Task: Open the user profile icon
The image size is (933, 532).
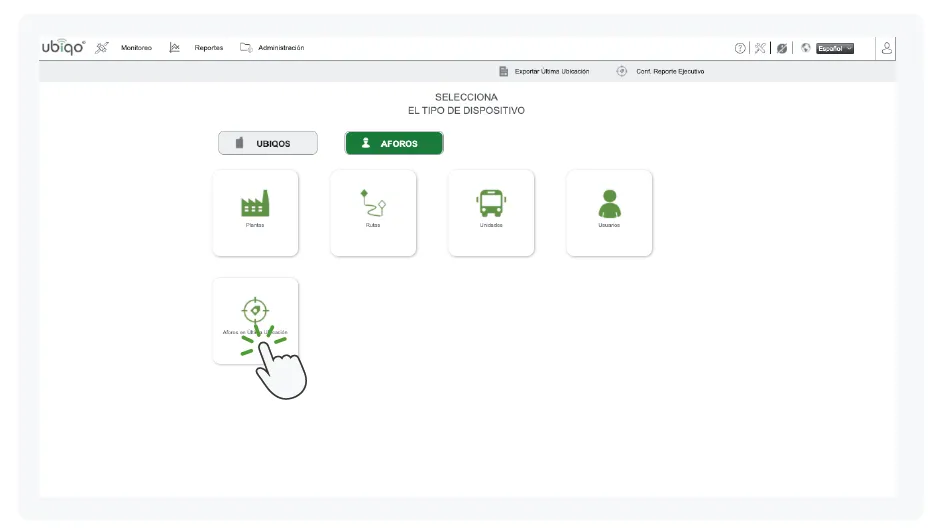Action: tap(887, 48)
